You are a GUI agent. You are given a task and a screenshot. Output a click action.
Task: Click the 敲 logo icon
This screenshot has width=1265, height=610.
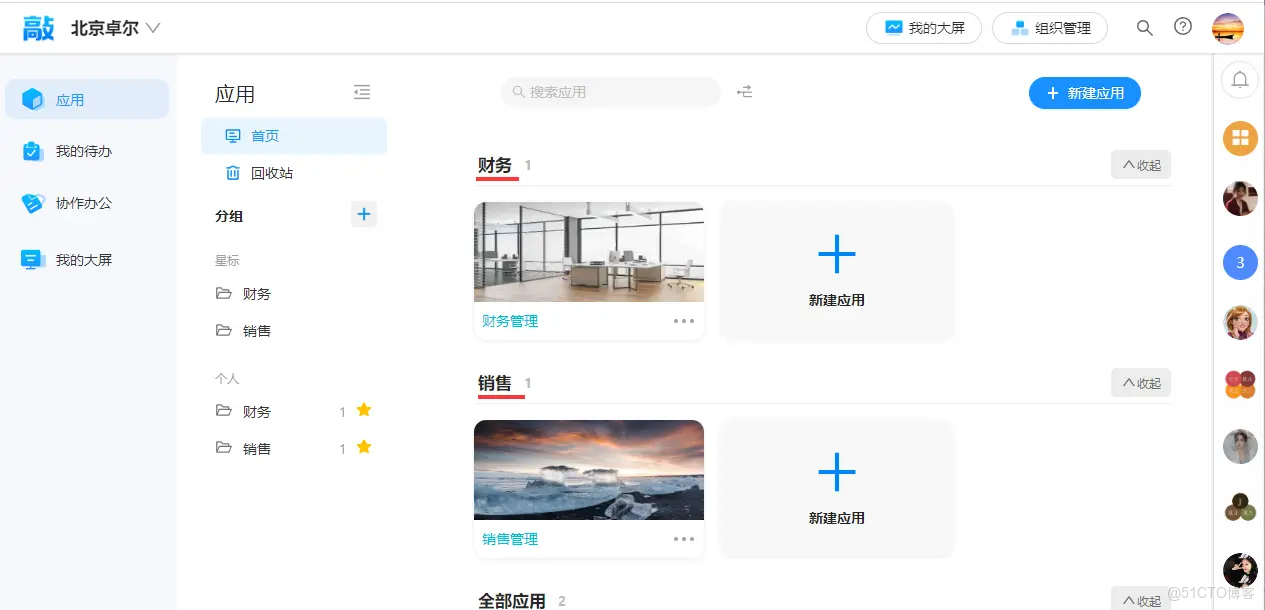pyautogui.click(x=38, y=28)
